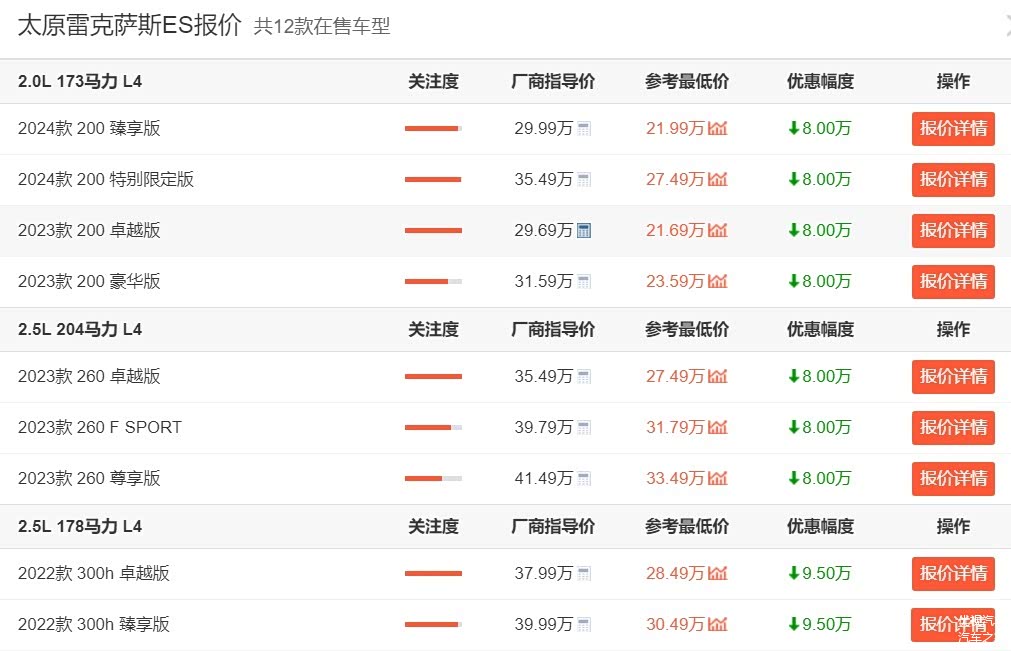This screenshot has width=1011, height=651.
Task: Click calculator icon next to 2023款 260 F SPORT price
Action: 584,428
